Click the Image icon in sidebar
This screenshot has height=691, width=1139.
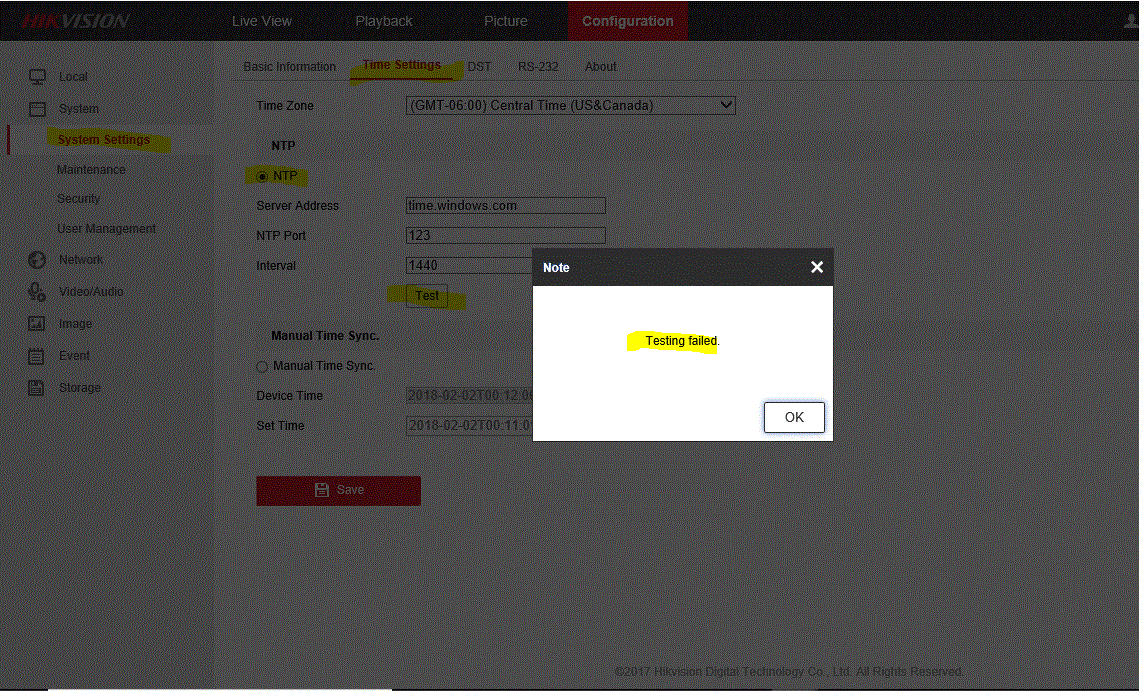37,324
